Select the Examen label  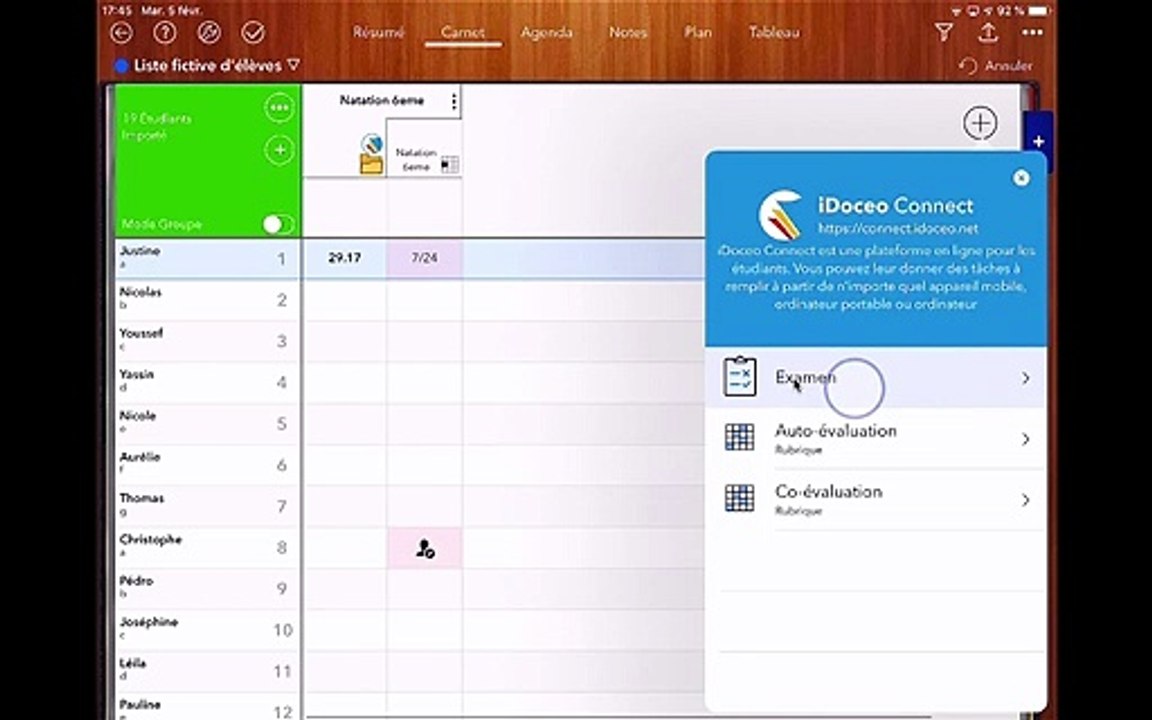tap(805, 377)
